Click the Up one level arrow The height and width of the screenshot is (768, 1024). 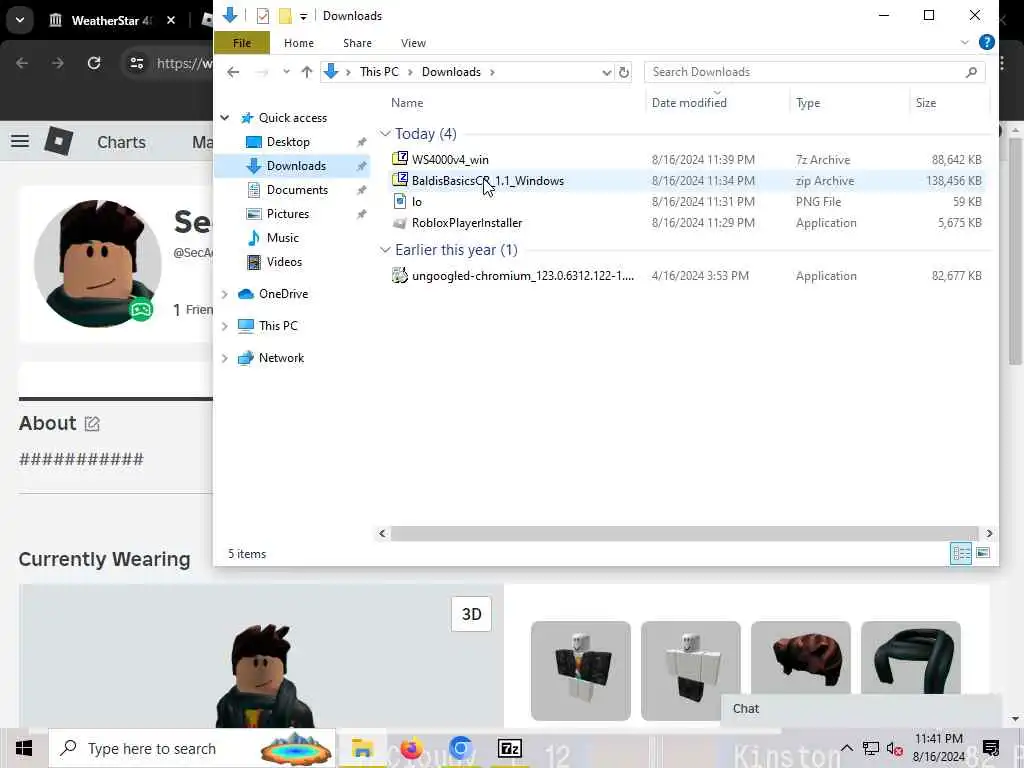(x=306, y=72)
